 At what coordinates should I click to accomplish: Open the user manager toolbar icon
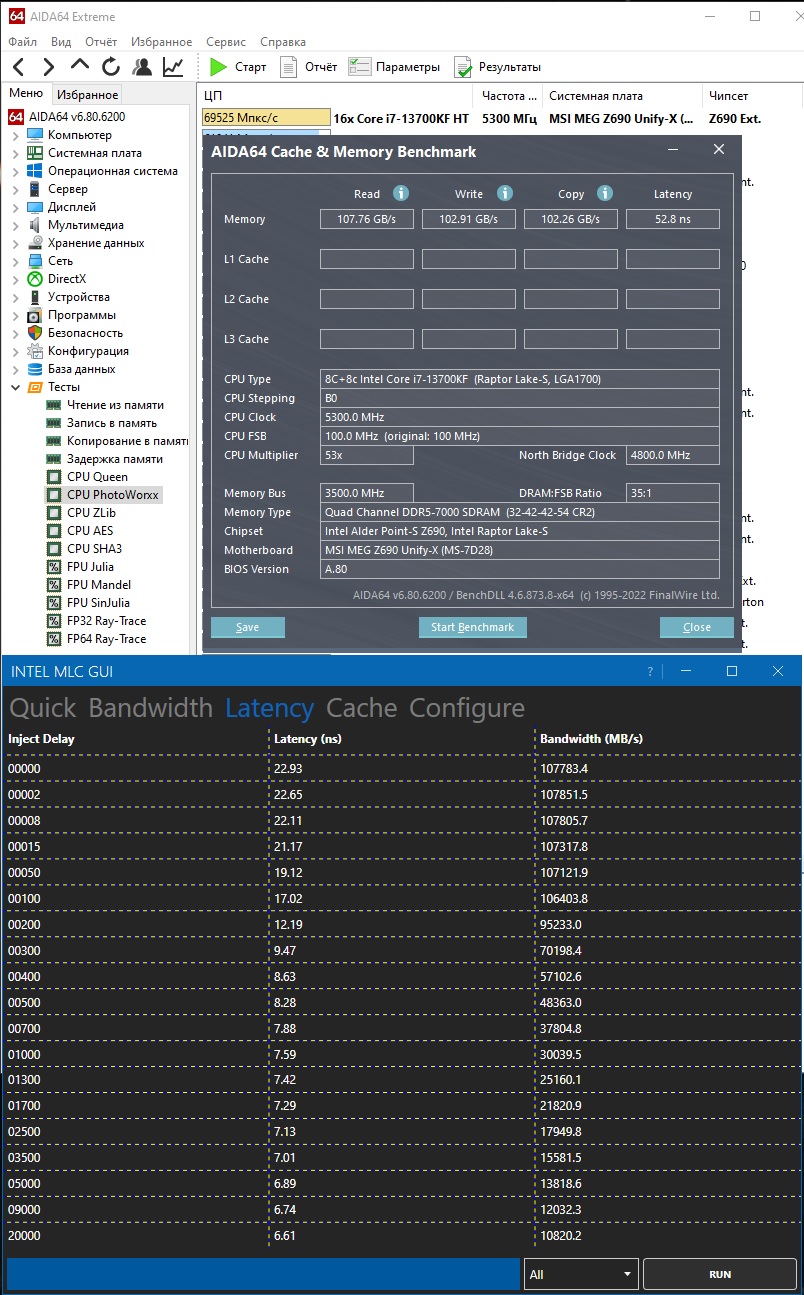142,67
